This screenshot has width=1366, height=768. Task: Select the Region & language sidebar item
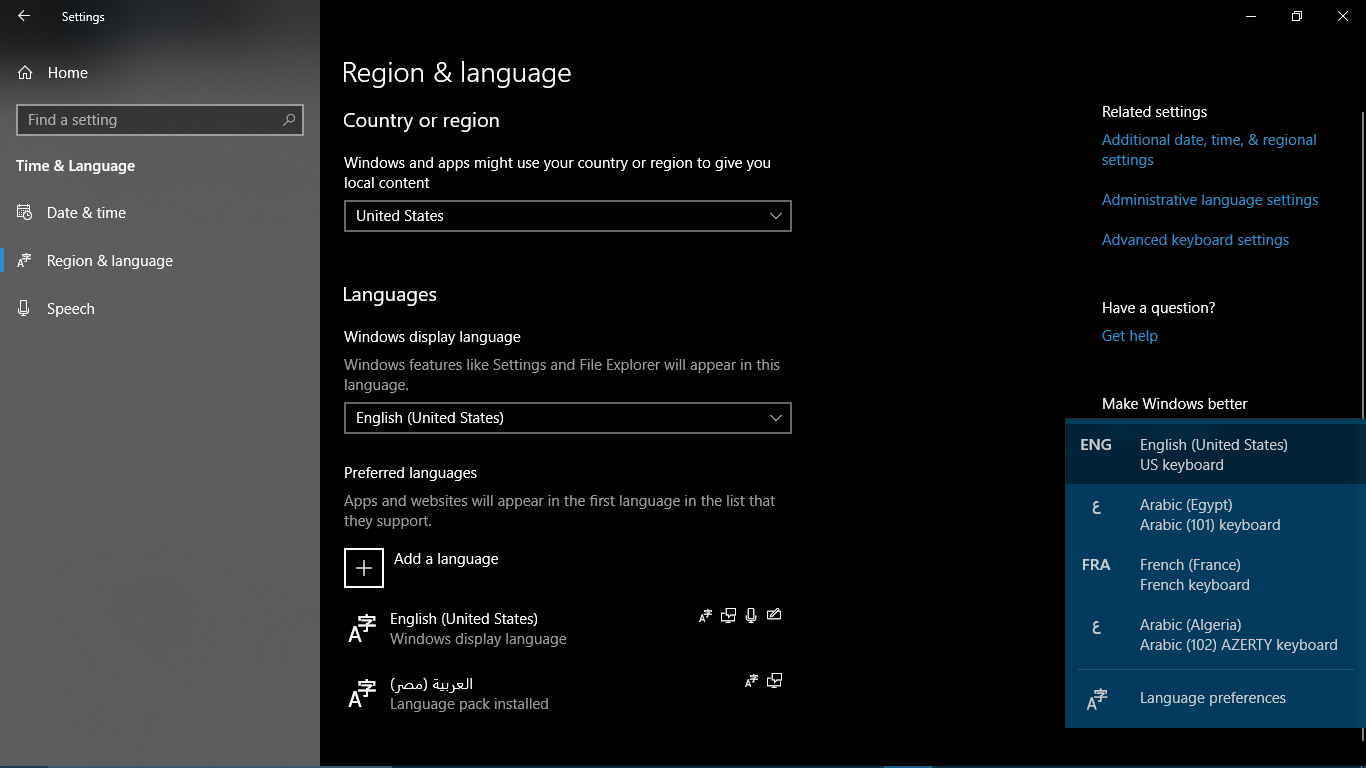coord(160,261)
